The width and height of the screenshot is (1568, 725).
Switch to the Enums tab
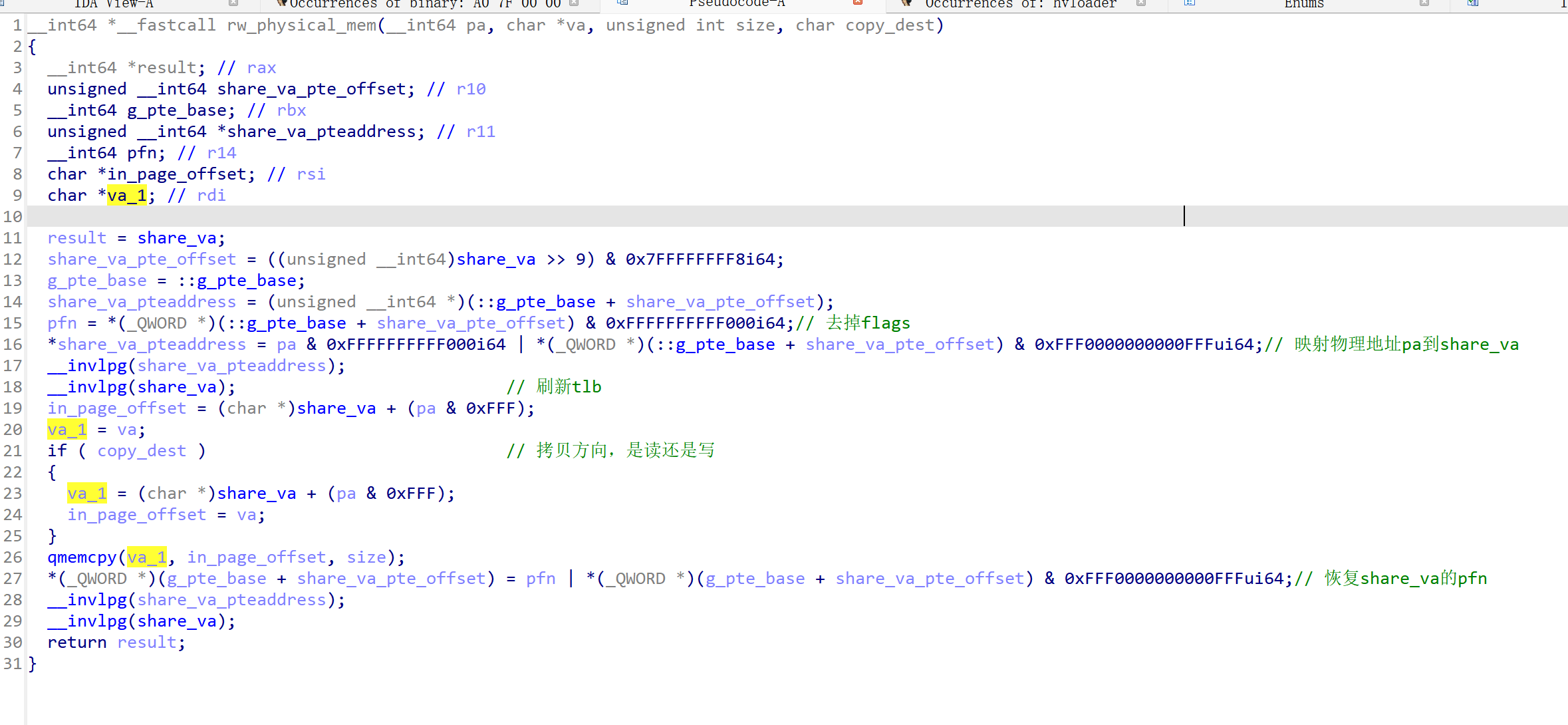(x=1304, y=4)
